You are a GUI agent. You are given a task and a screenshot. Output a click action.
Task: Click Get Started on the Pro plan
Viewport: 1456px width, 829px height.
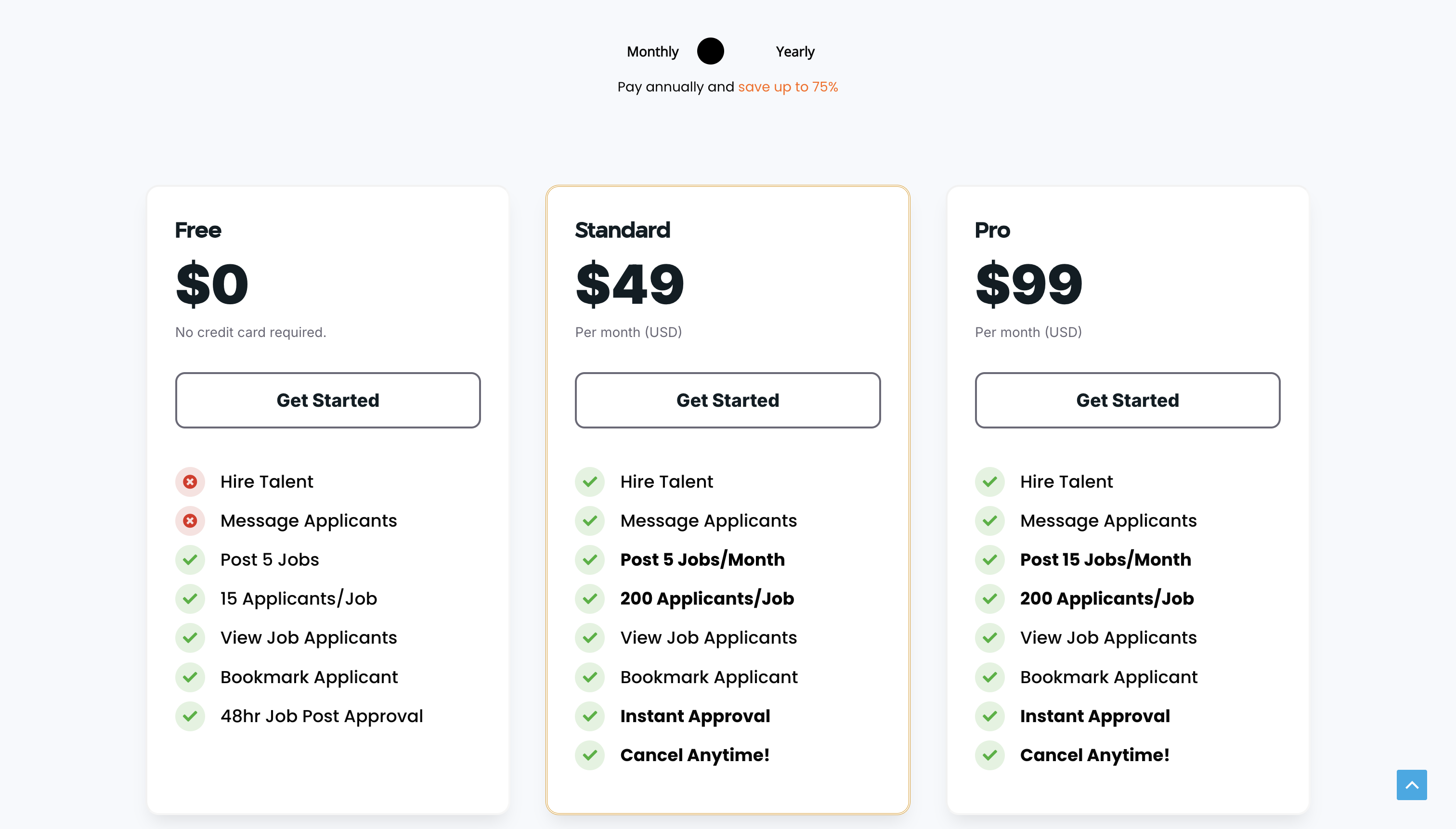tap(1128, 400)
